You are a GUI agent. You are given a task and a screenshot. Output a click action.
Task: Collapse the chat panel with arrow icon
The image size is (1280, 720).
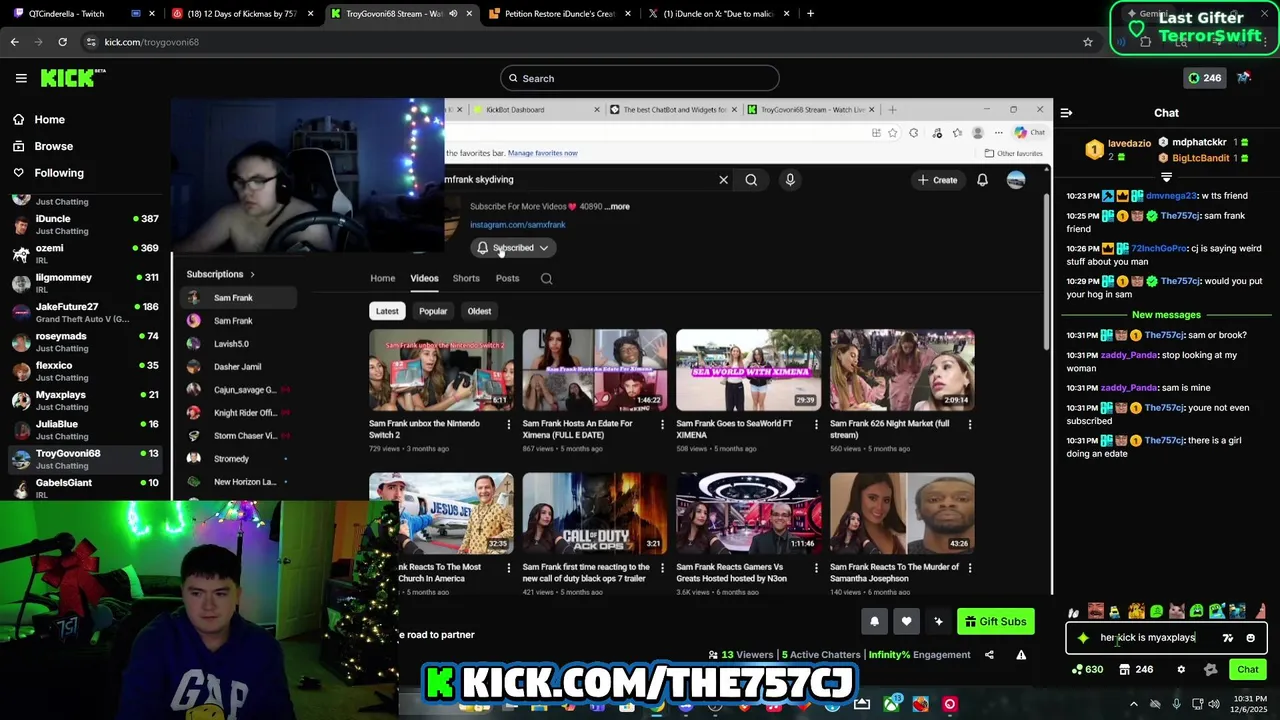(x=1066, y=113)
